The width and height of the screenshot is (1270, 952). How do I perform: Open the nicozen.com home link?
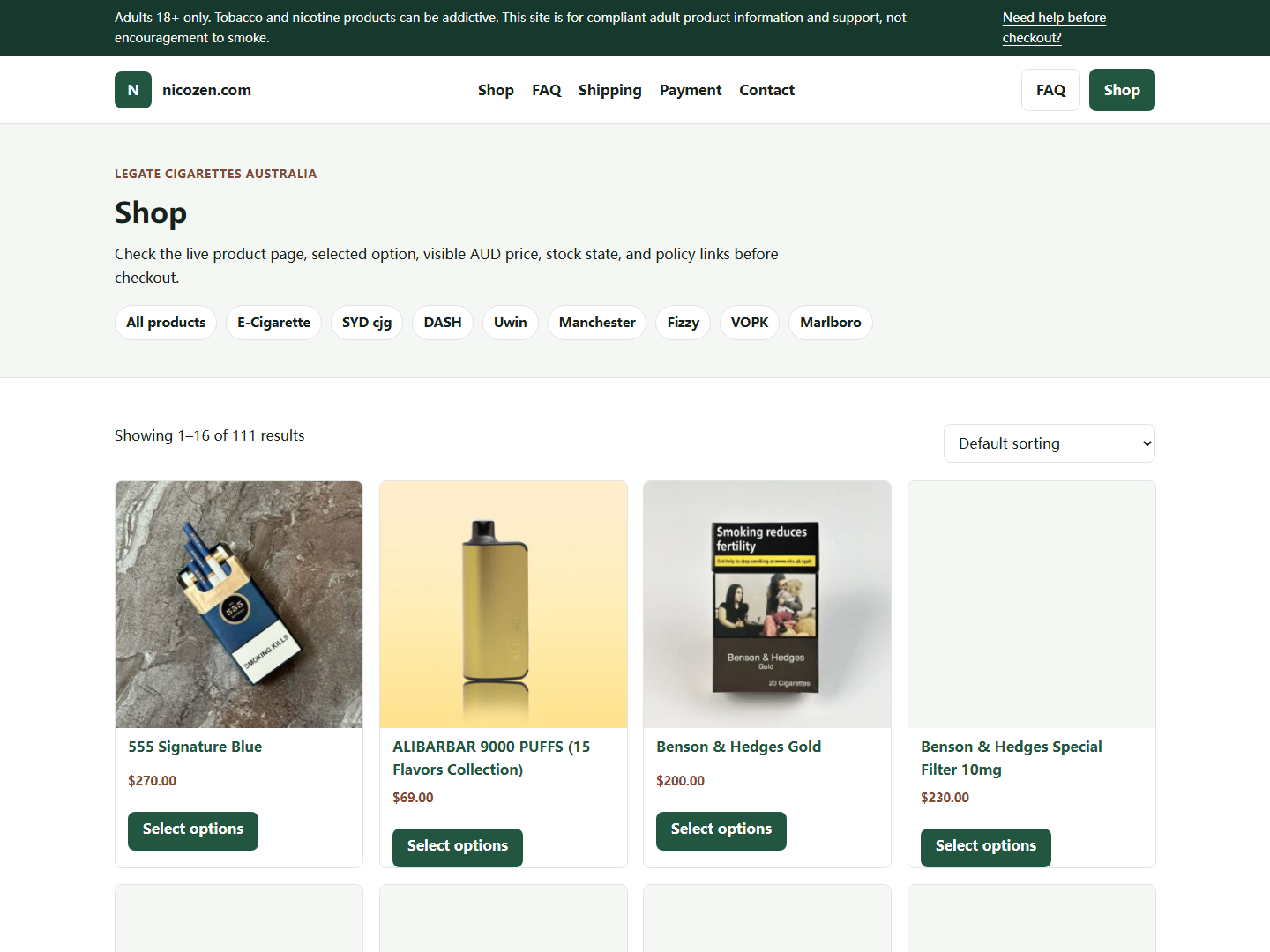[x=206, y=90]
